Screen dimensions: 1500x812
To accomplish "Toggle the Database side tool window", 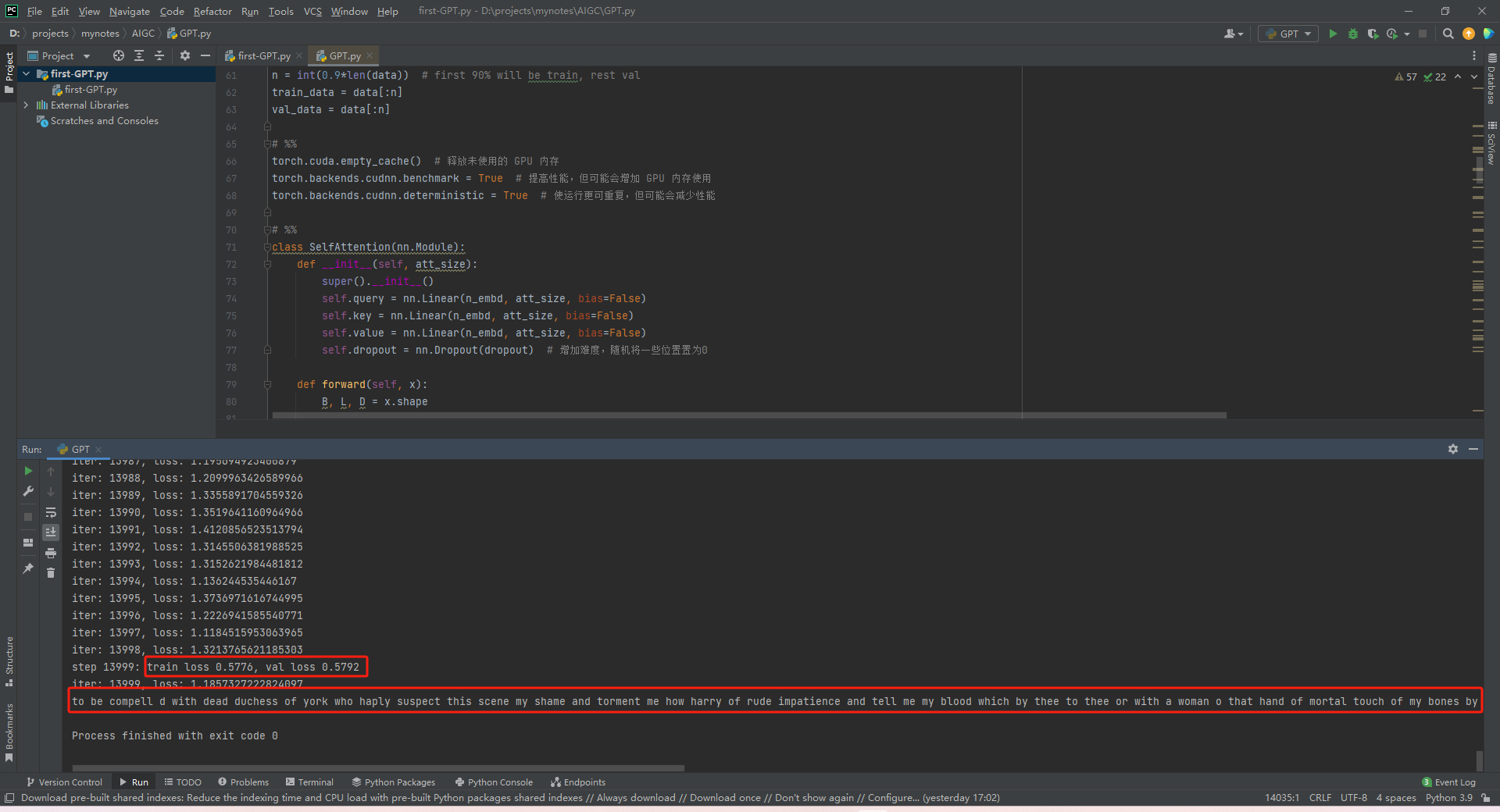I will pos(1491,79).
